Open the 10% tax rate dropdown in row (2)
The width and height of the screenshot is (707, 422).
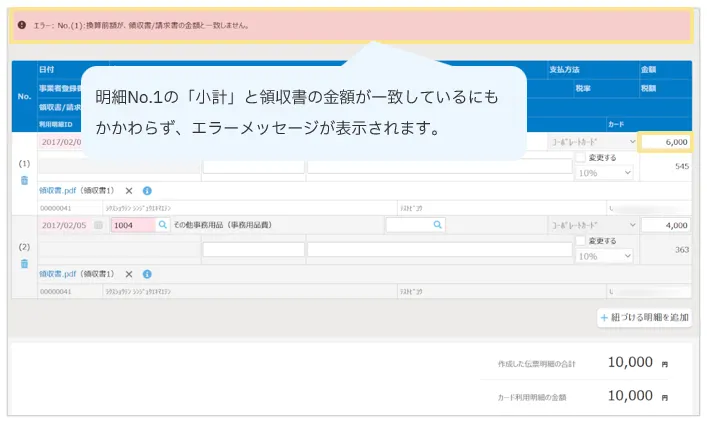click(x=605, y=256)
